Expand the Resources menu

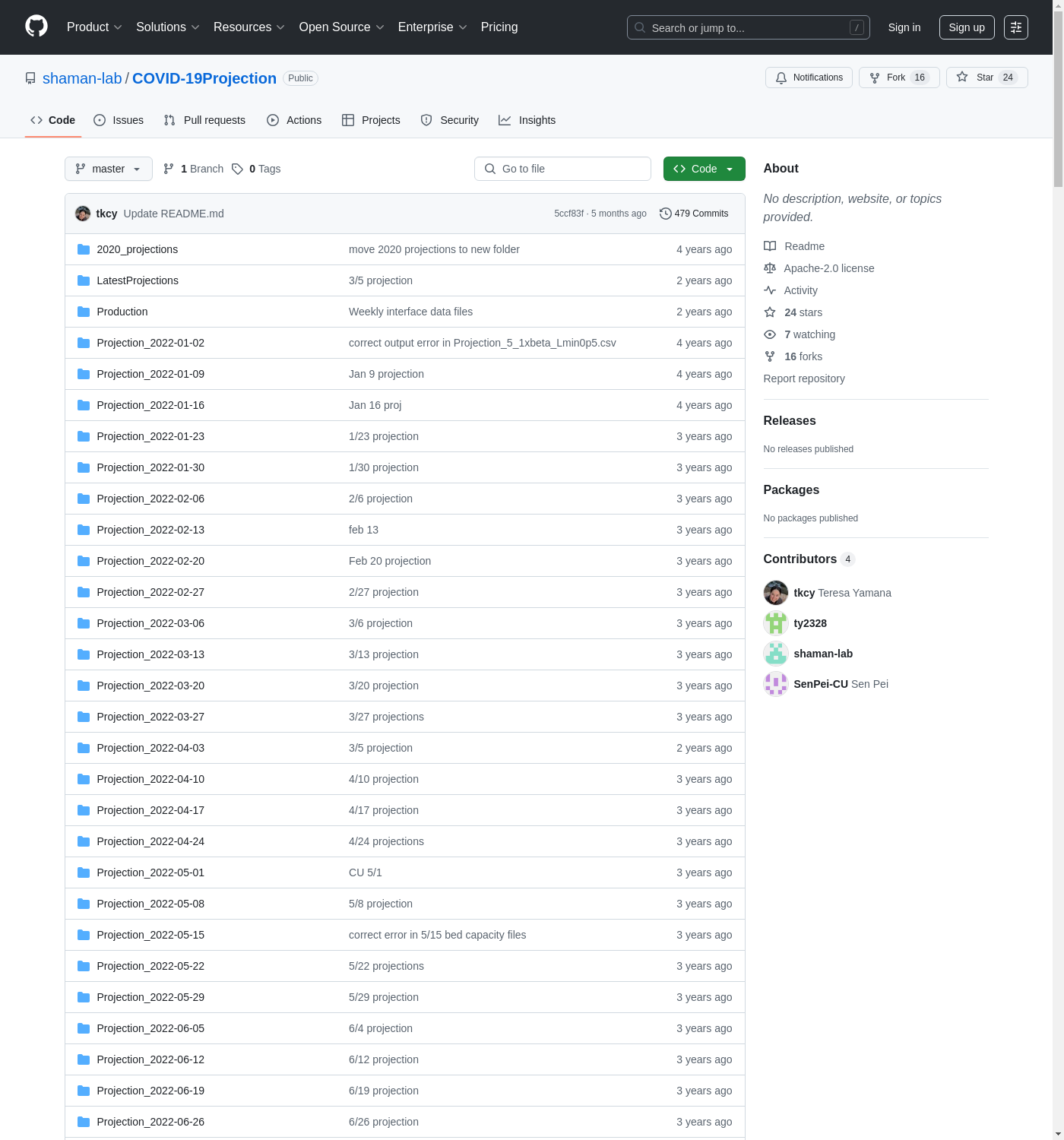(249, 27)
